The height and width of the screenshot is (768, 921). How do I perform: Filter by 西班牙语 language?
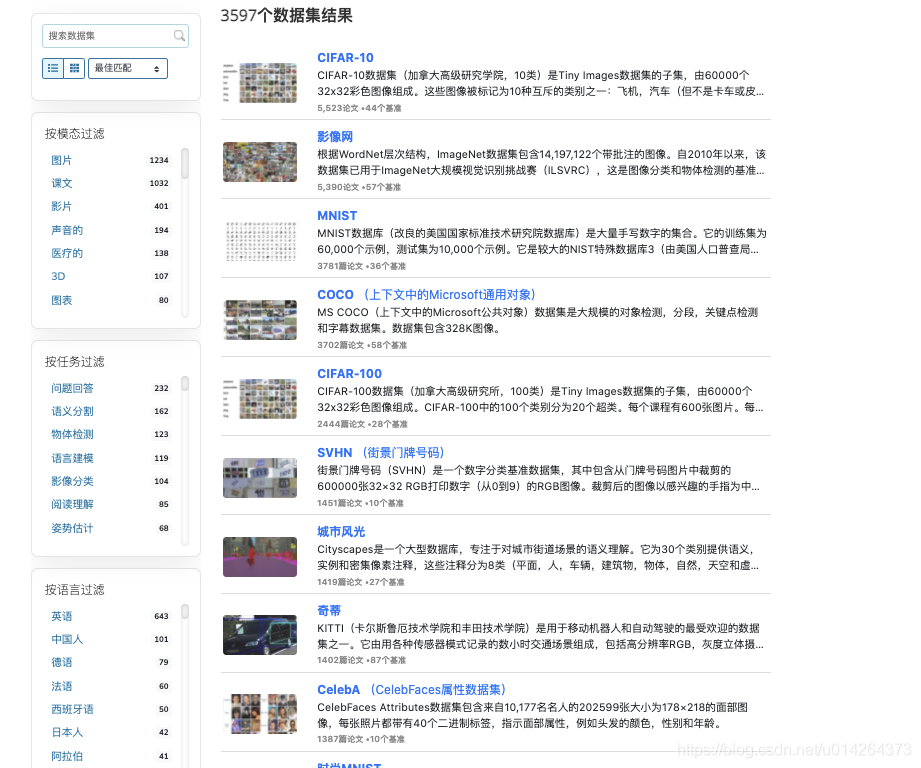click(72, 709)
